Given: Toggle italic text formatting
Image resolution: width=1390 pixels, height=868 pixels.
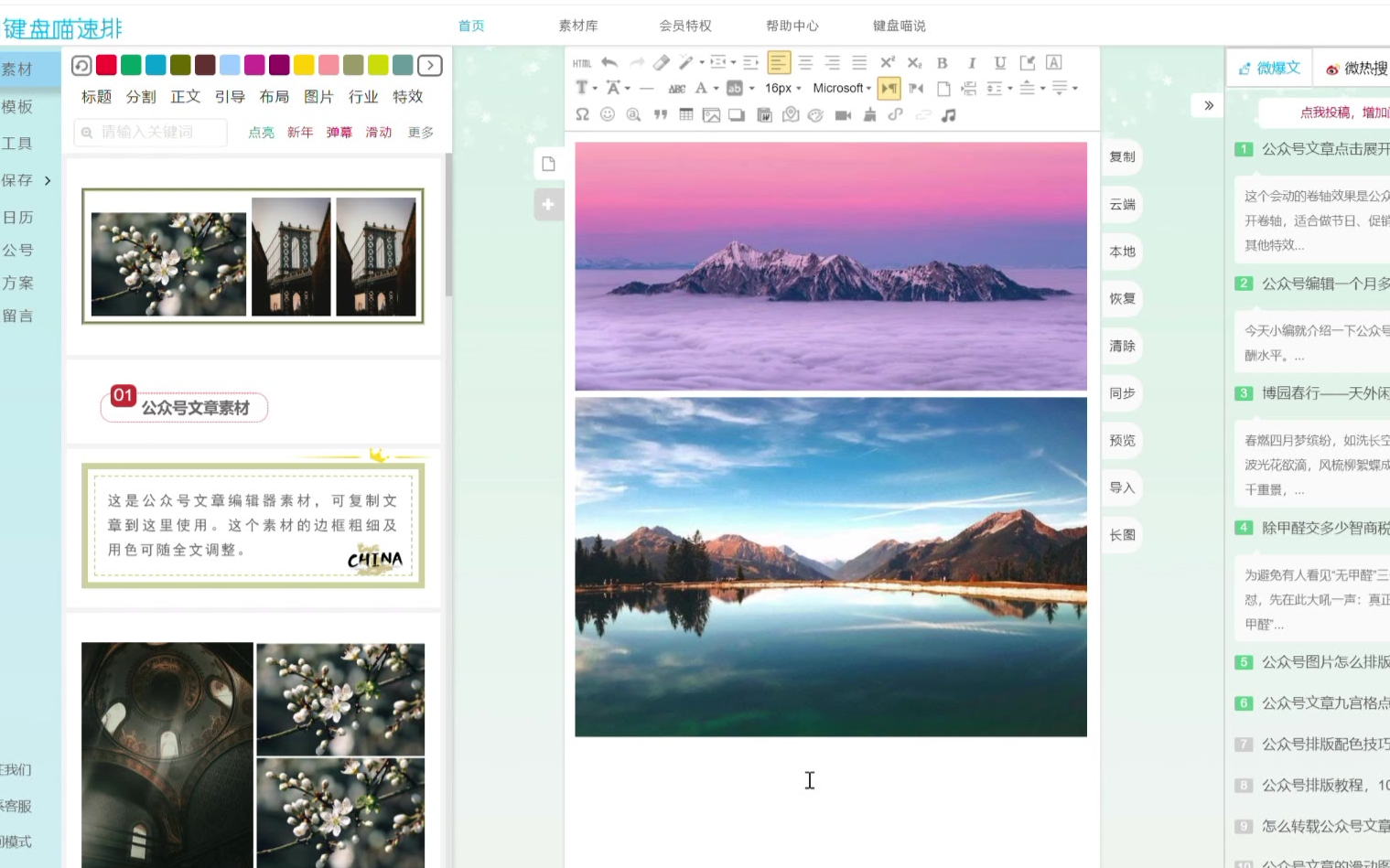Looking at the screenshot, I should click(971, 62).
